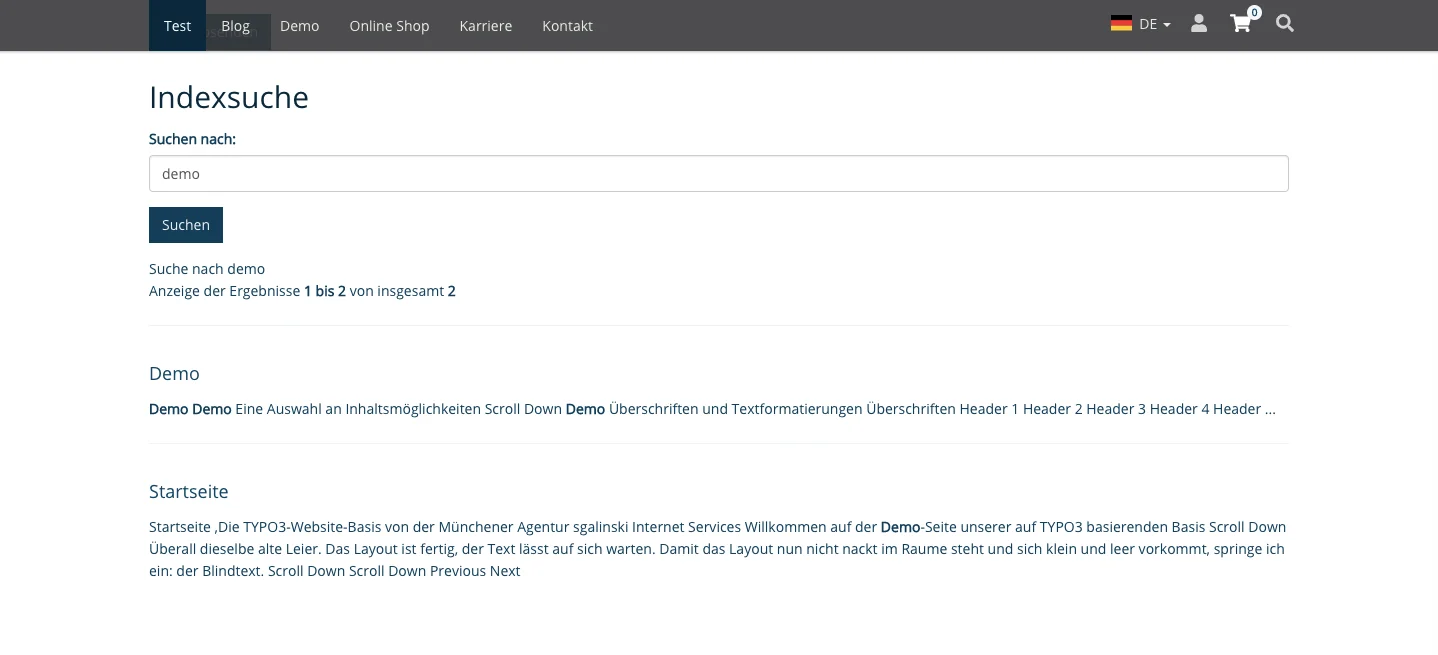Screen dimensions: 1438x655
Task: Click the cart item count badge showing 0
Action: [1254, 12]
